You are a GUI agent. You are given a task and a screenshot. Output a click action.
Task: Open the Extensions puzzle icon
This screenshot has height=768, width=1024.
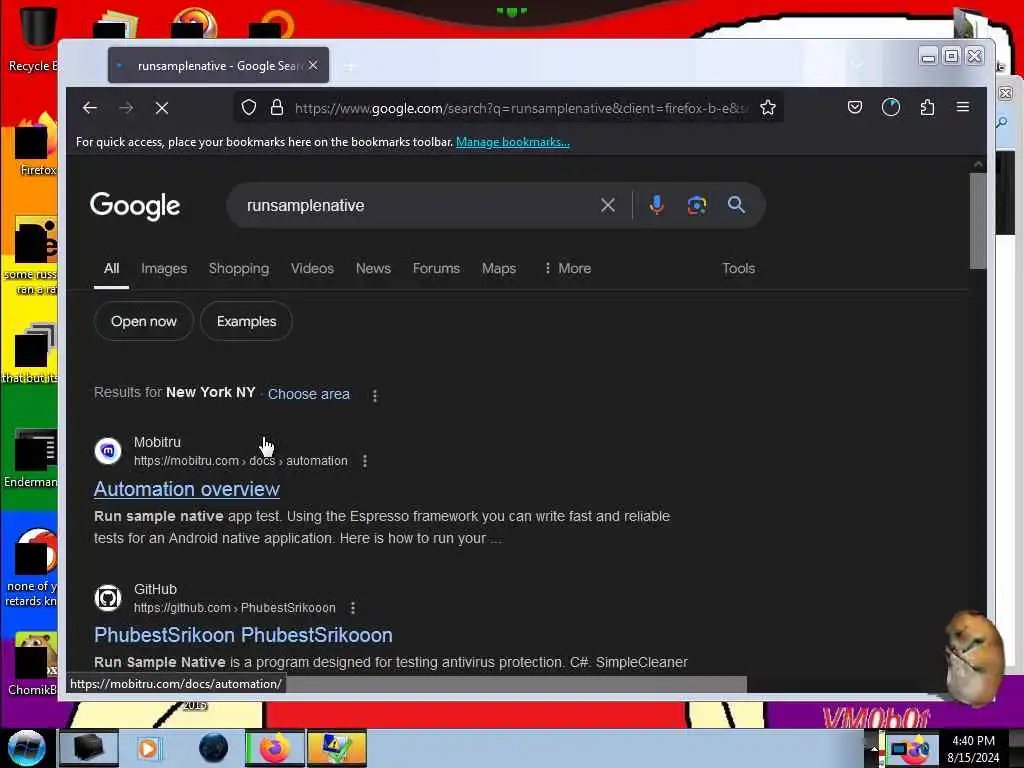point(927,107)
